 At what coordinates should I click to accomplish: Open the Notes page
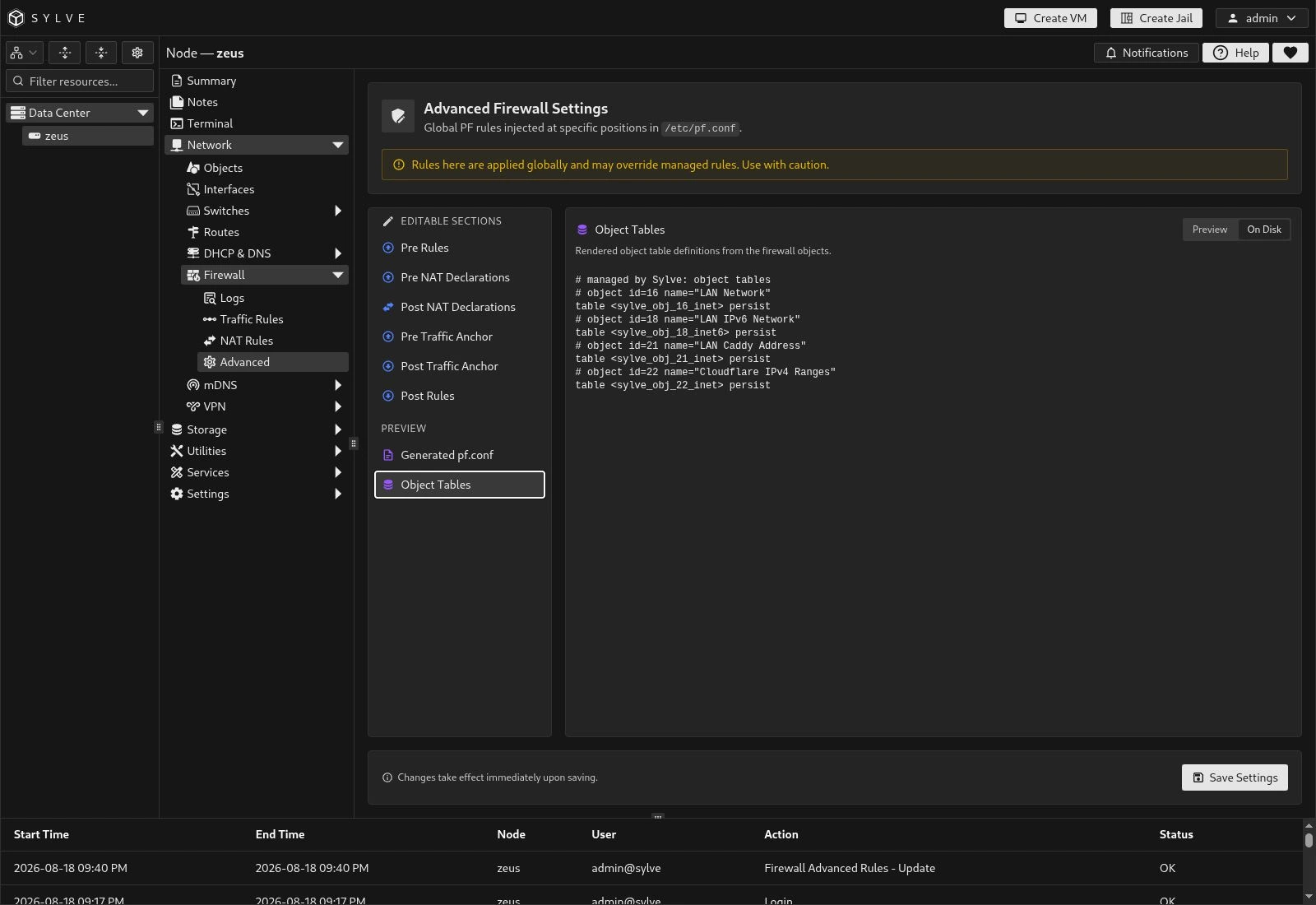point(202,102)
